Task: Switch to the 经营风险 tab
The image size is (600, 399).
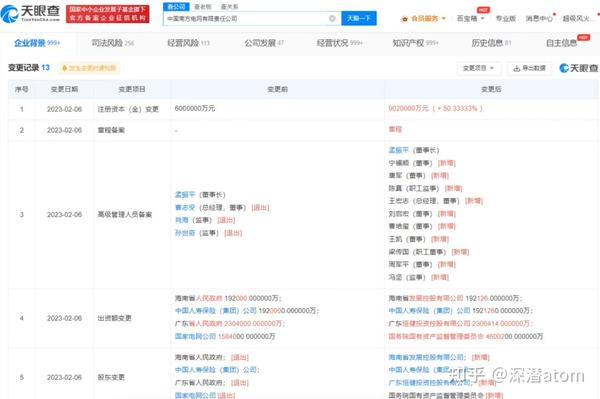Action: (x=189, y=43)
